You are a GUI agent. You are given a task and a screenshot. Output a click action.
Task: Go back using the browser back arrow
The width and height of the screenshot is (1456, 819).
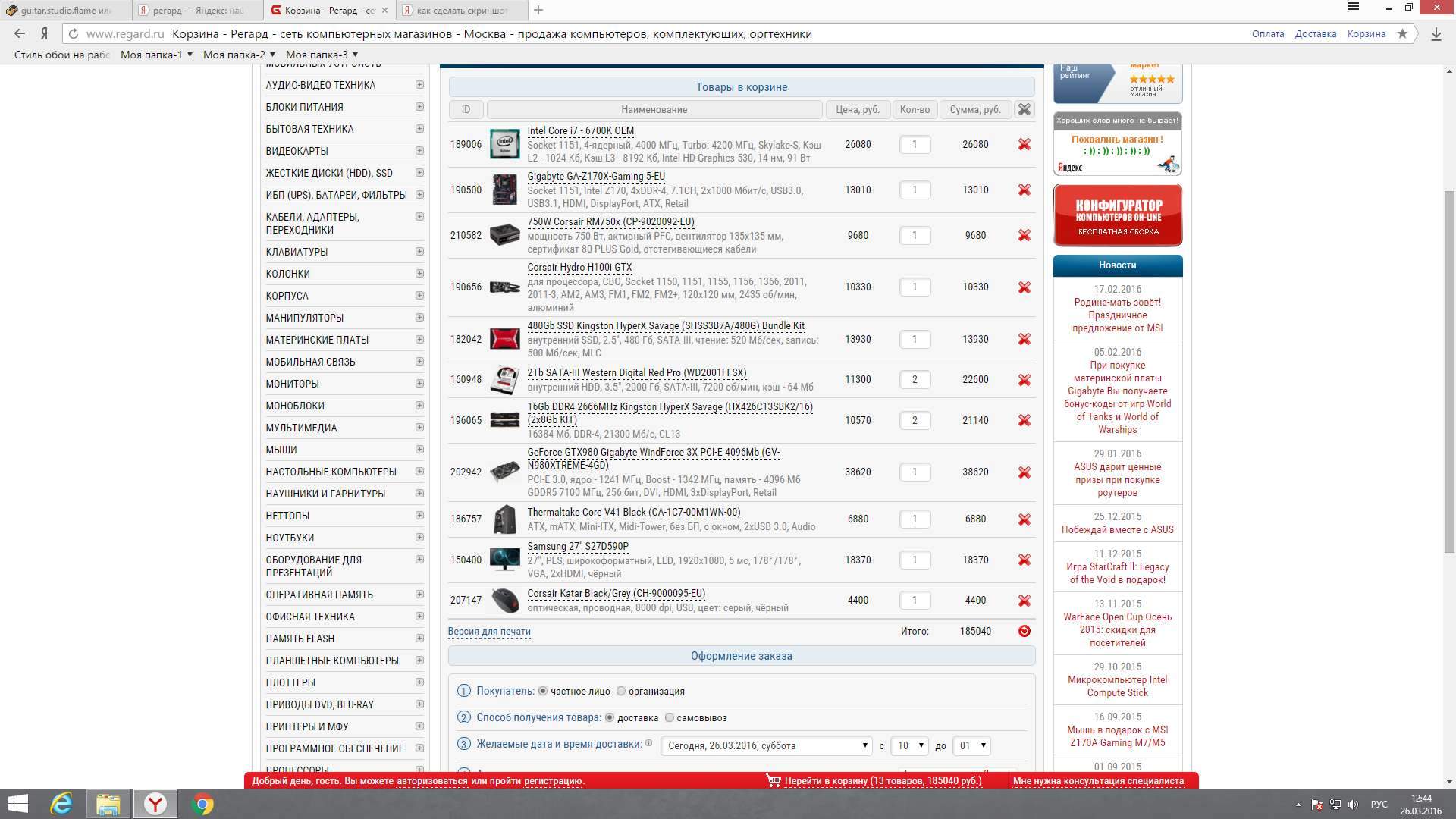click(x=20, y=33)
